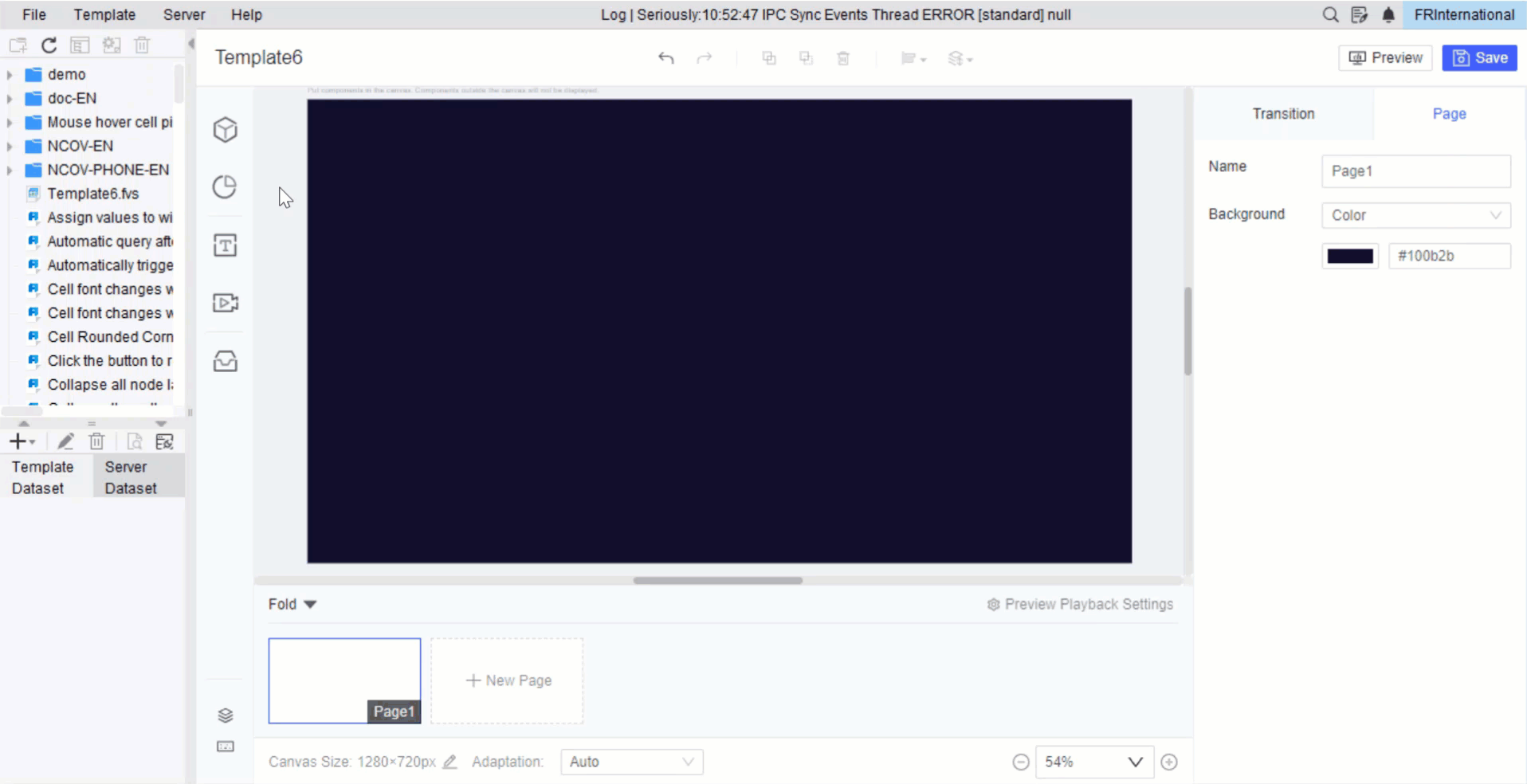Add a page via New Page
The height and width of the screenshot is (784, 1527).
[508, 680]
